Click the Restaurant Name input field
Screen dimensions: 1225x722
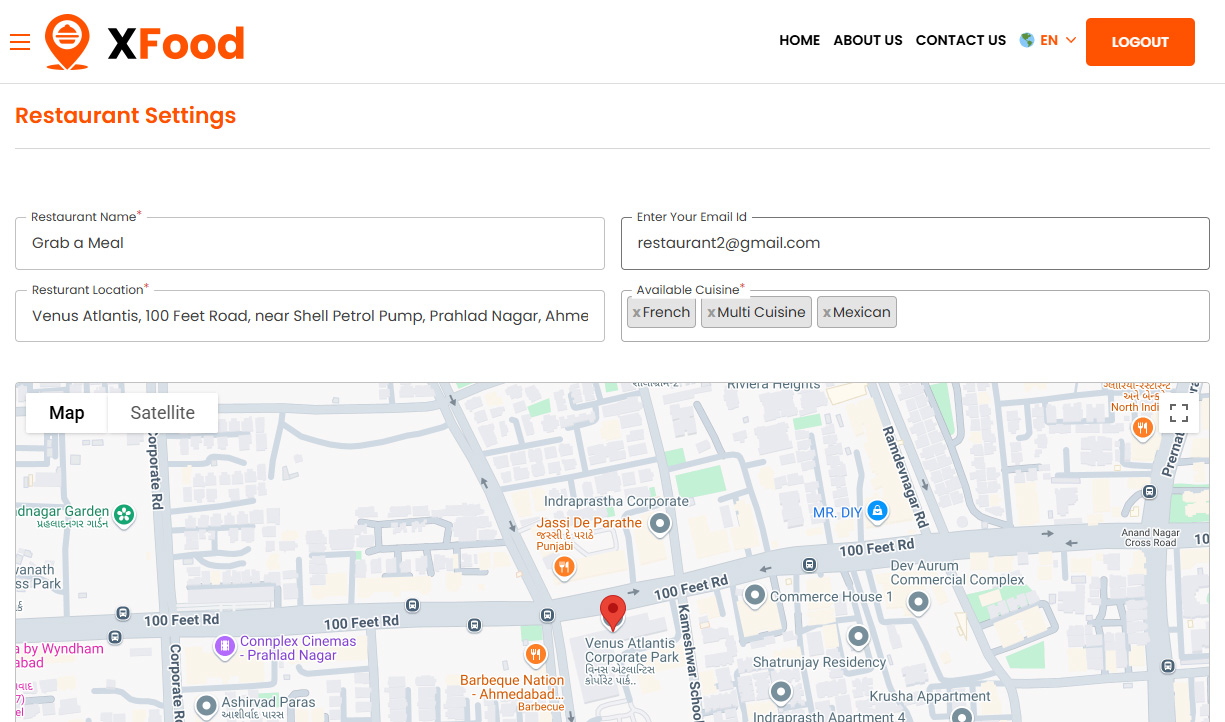point(310,244)
